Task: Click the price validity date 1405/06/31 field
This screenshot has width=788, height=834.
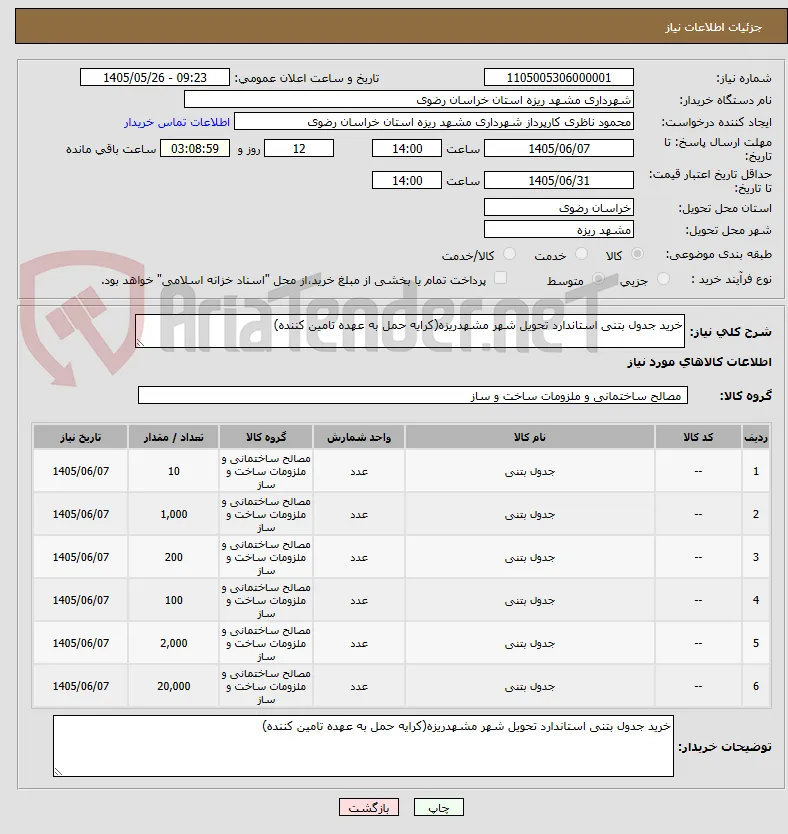Action: [x=559, y=180]
